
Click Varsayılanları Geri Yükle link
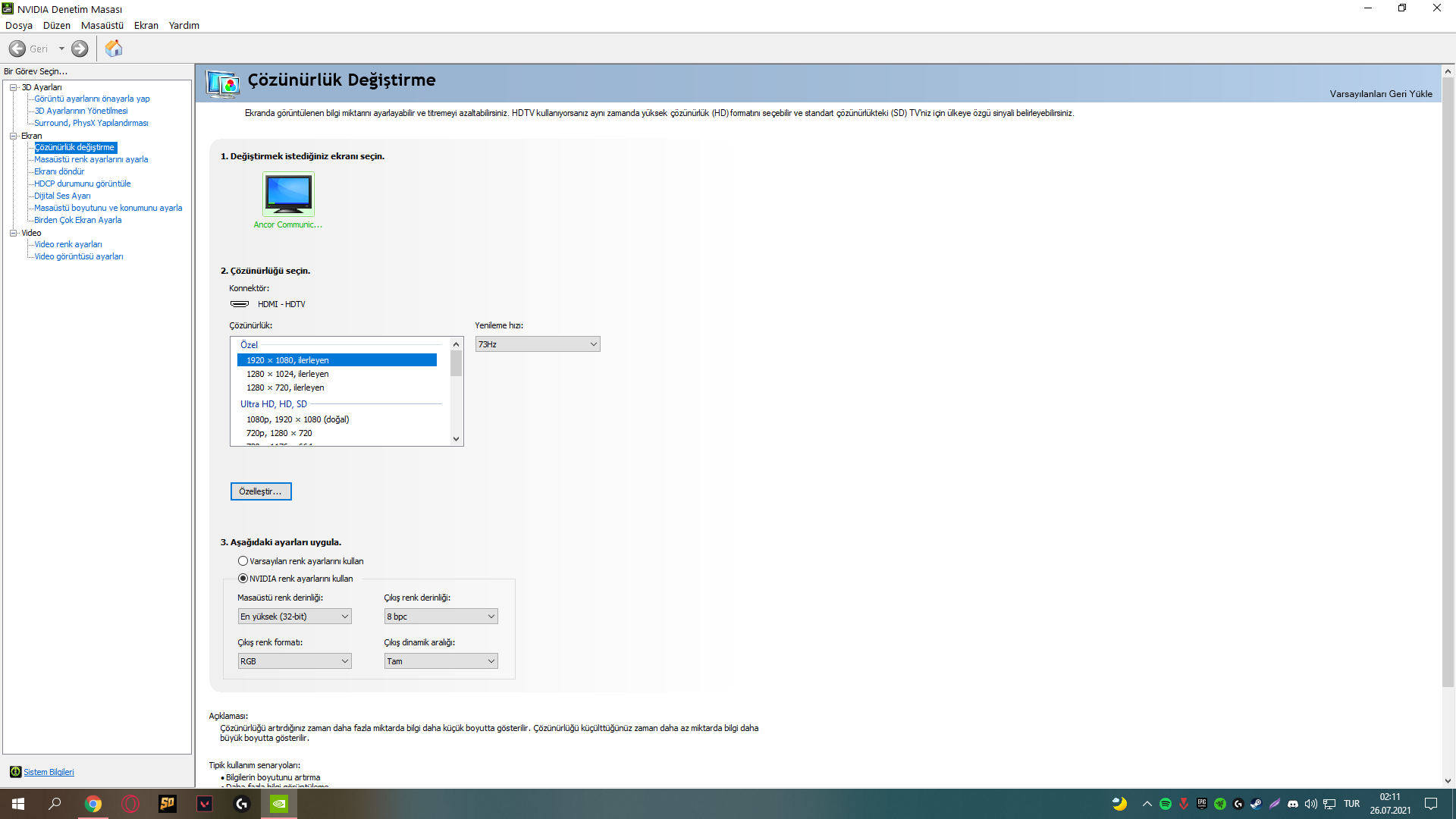point(1380,94)
